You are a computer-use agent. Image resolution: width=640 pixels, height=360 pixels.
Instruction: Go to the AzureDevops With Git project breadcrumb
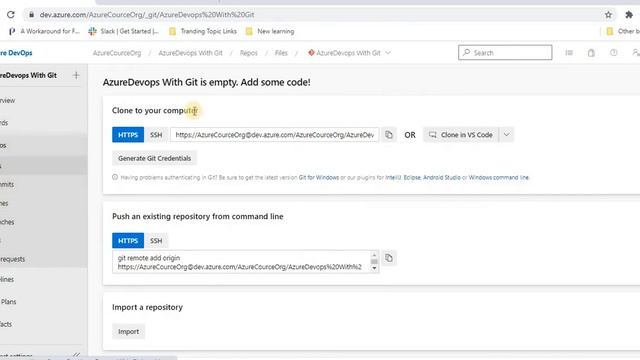pyautogui.click(x=190, y=53)
